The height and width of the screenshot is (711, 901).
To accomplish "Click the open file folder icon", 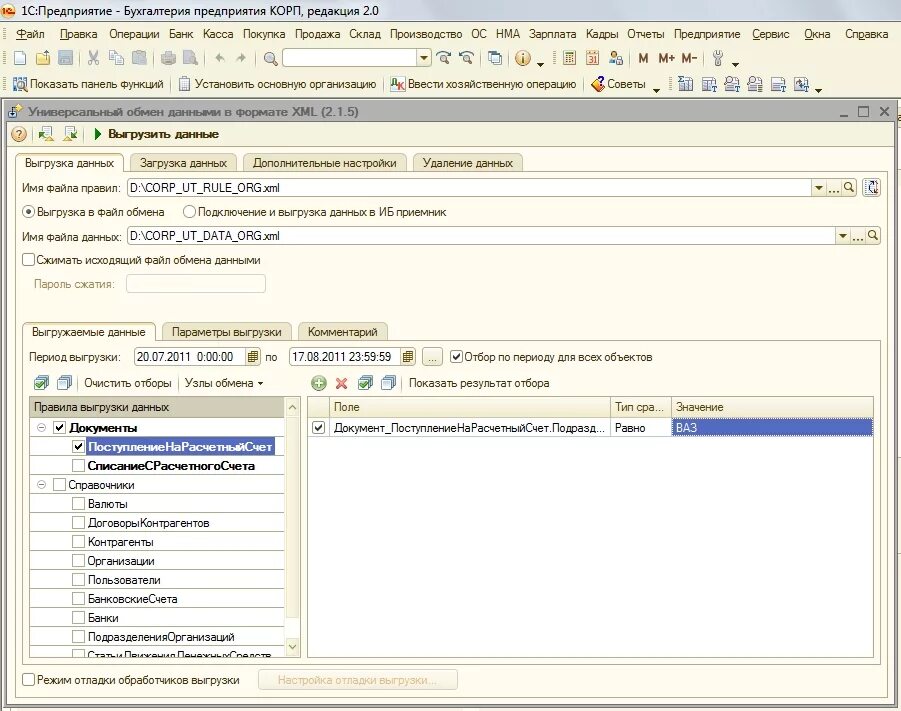I will pos(43,58).
